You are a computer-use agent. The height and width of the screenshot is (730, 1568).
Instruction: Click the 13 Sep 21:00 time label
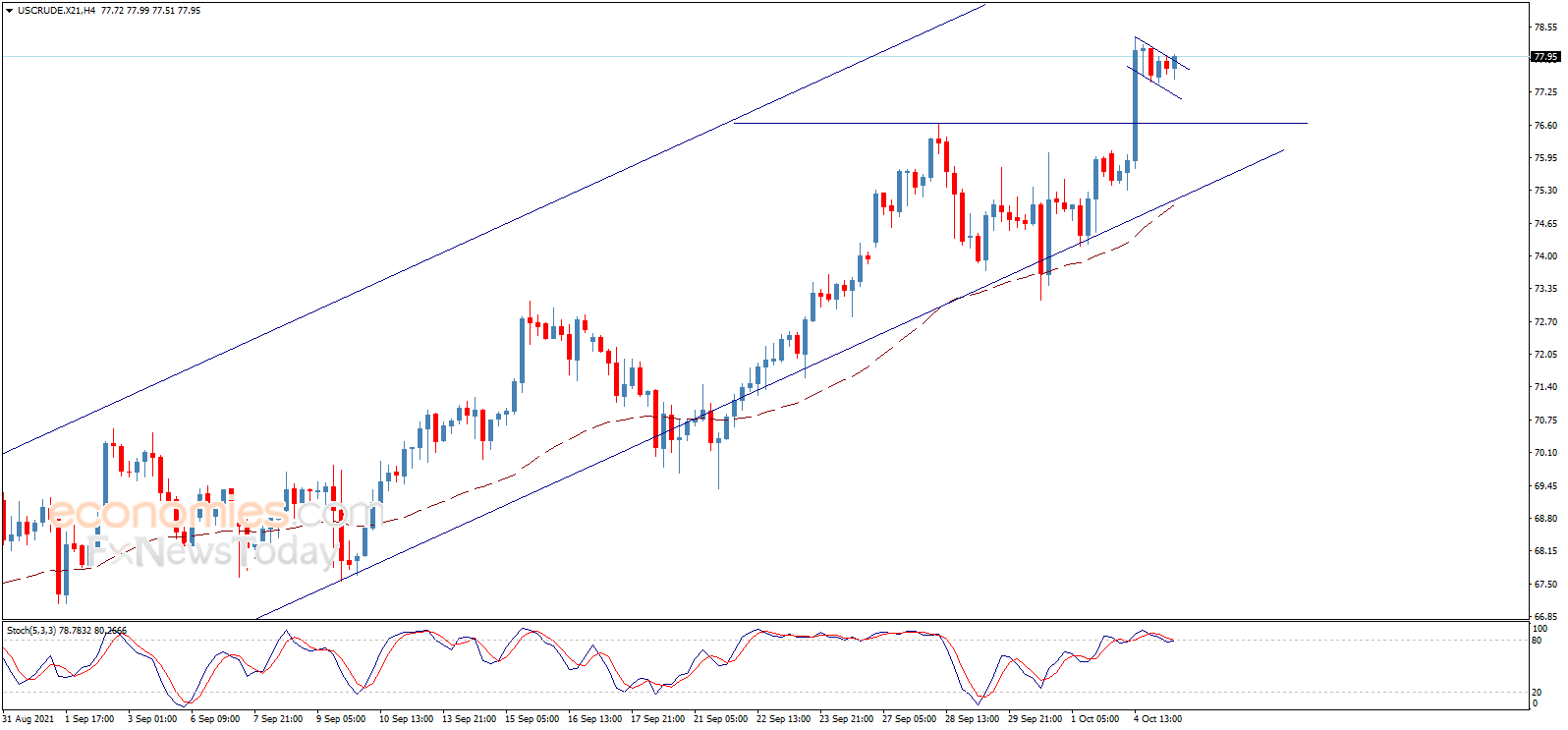[x=469, y=719]
